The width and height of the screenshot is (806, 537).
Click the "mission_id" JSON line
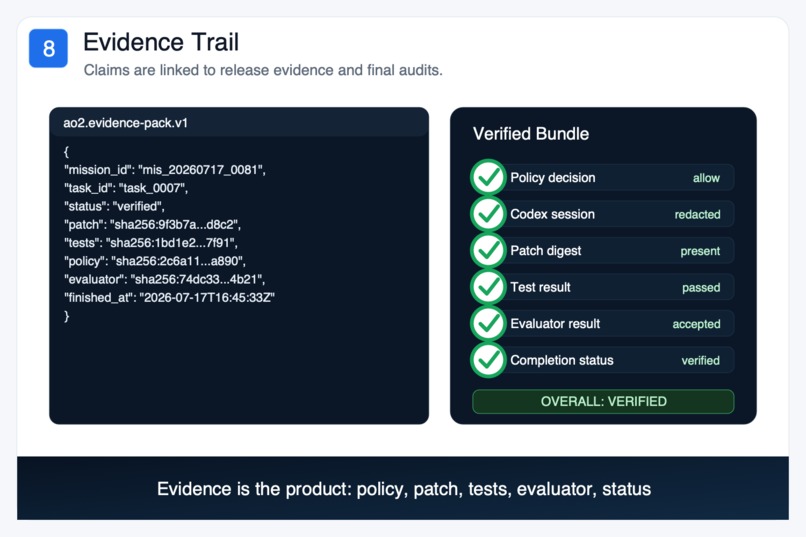(164, 170)
